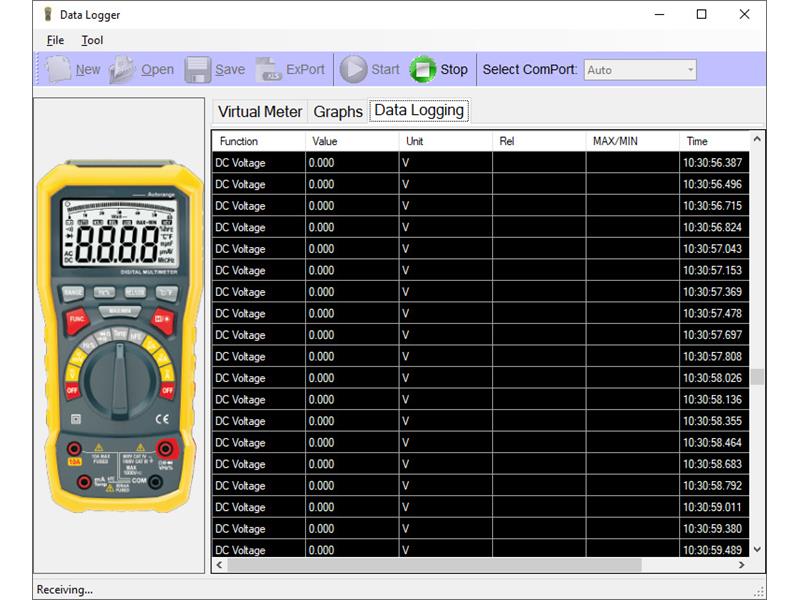This screenshot has width=800, height=600.
Task: Click the vertical scrollbar down arrow
Action: (757, 549)
